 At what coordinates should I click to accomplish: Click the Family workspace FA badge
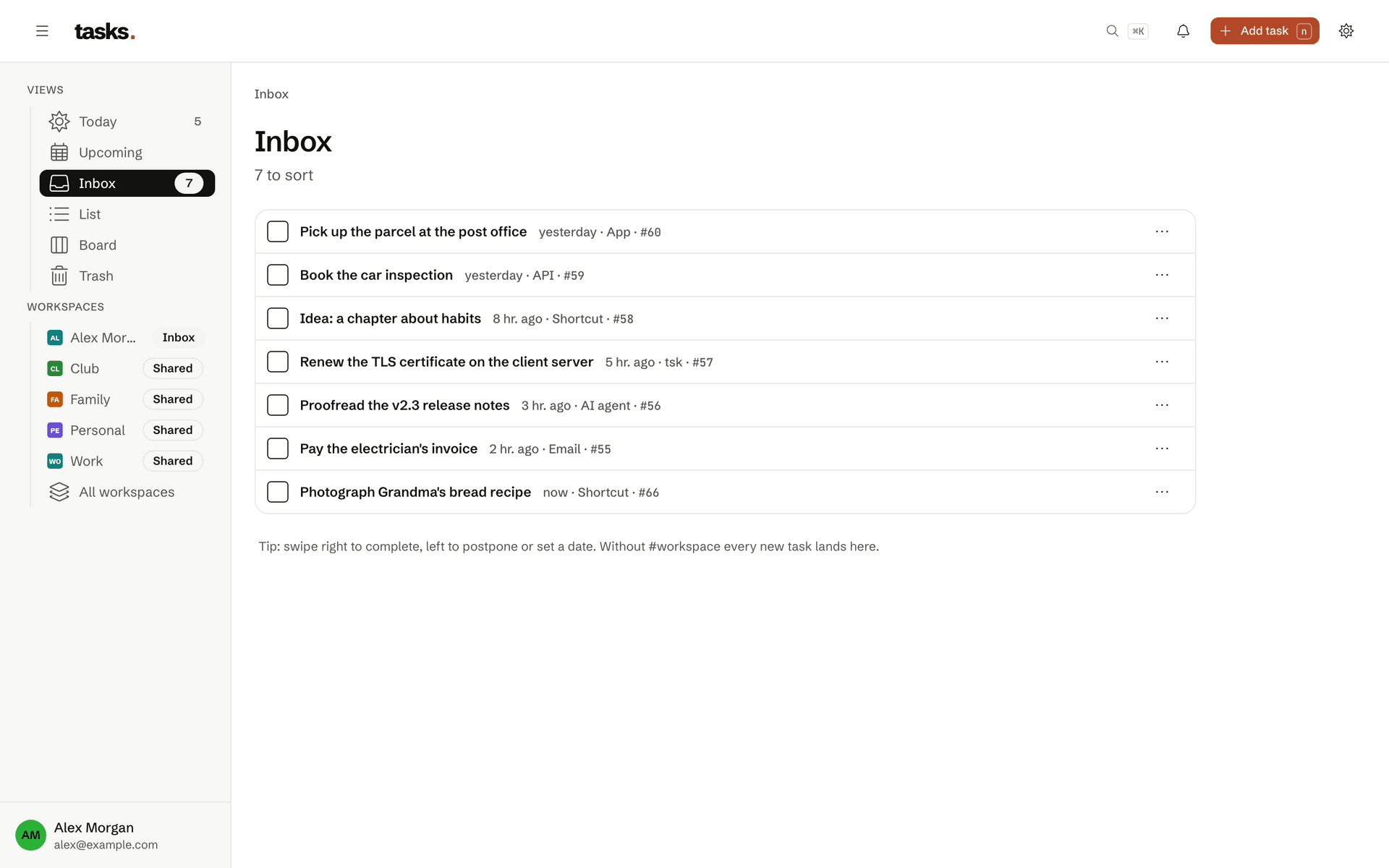tap(55, 399)
